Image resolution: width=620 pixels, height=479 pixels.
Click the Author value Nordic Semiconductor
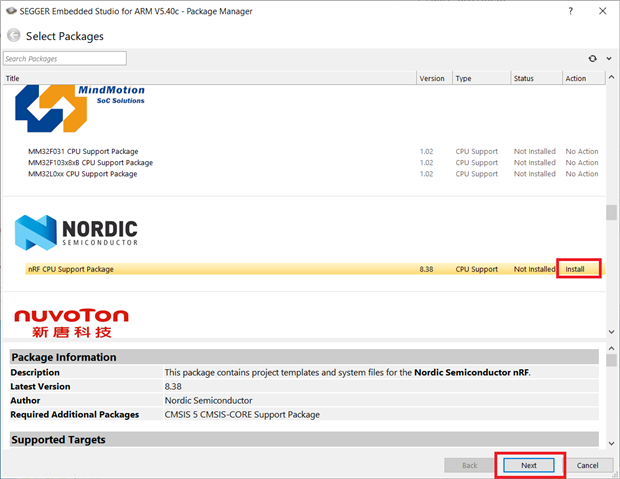[208, 400]
